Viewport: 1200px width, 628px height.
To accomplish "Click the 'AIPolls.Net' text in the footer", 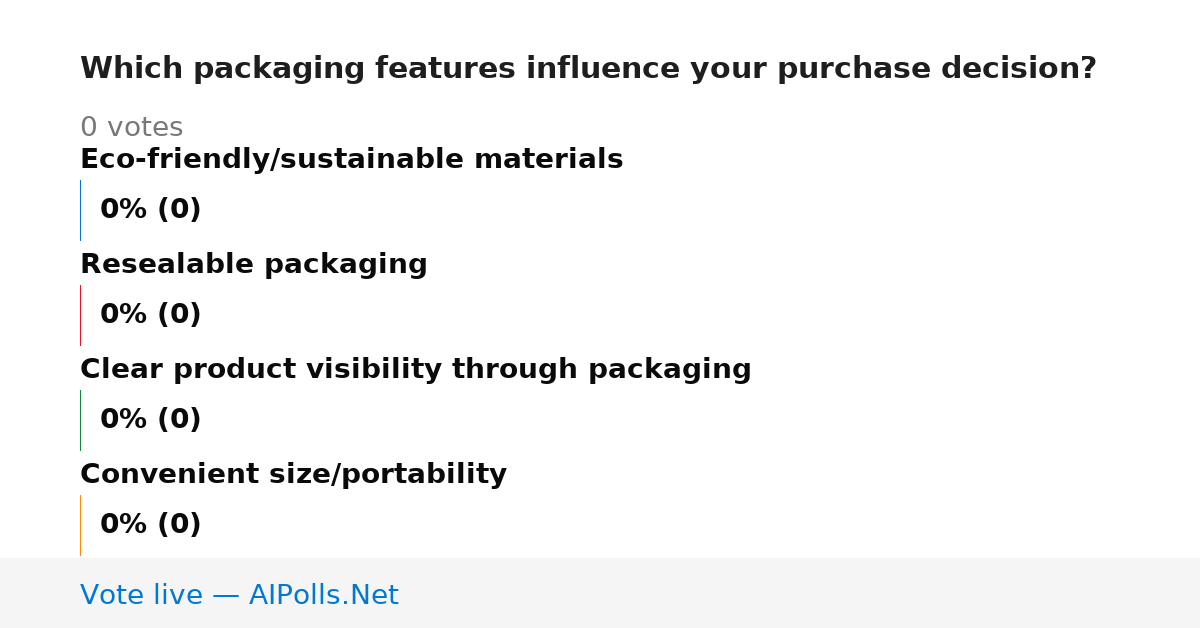I will [x=323, y=595].
